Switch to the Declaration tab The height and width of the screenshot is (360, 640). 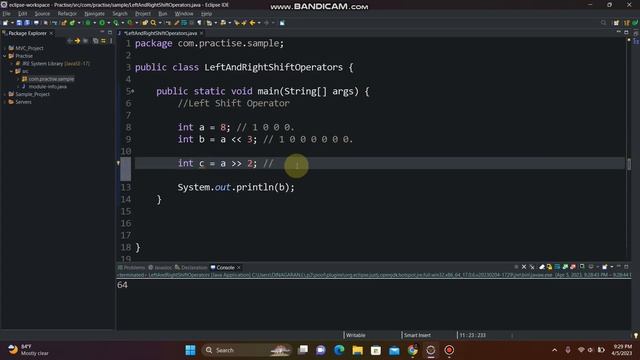click(191, 268)
